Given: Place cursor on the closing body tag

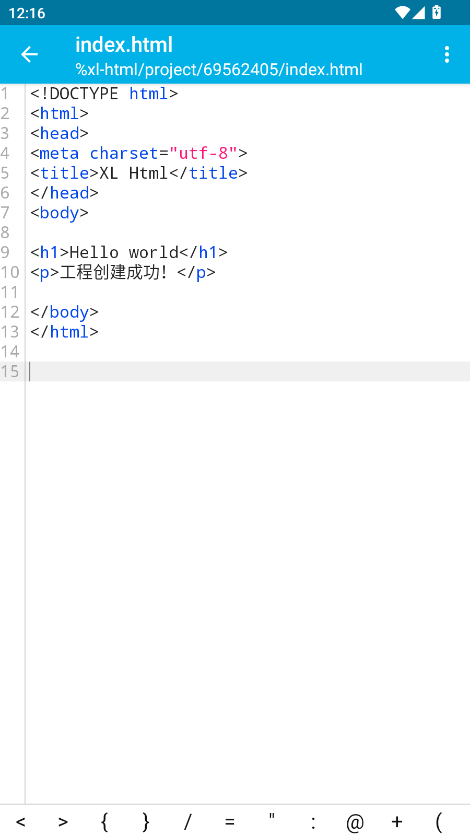Looking at the screenshot, I should click(x=64, y=312).
